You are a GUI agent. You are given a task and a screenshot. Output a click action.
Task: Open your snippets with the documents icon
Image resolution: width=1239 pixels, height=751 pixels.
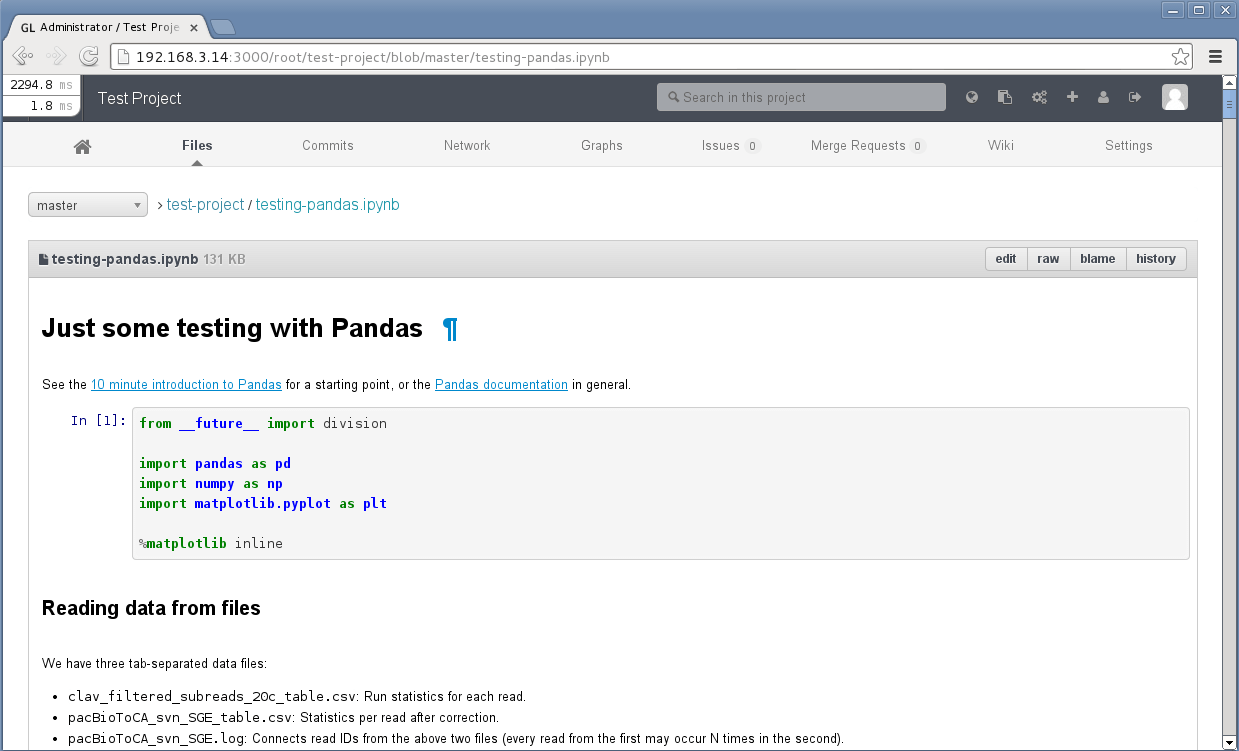[1004, 97]
